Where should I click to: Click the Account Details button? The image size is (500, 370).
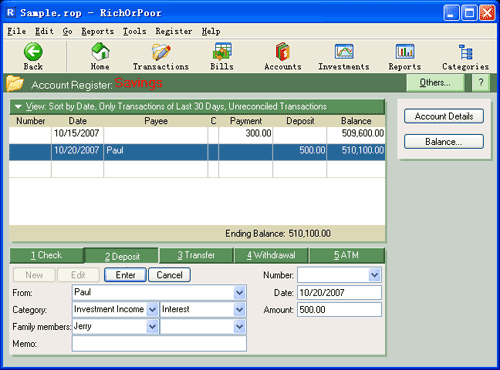coord(444,116)
